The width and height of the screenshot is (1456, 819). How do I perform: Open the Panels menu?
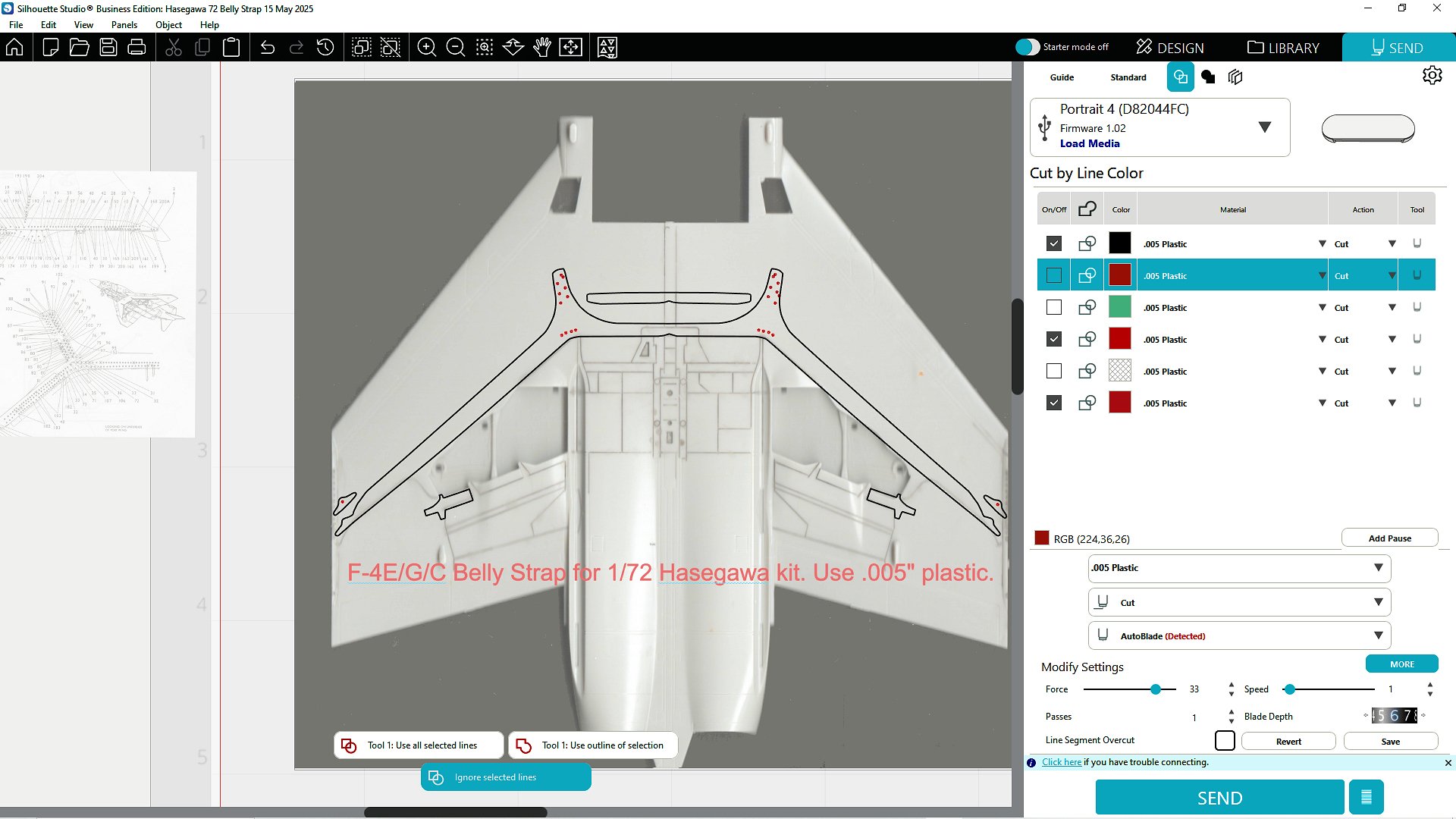(124, 24)
